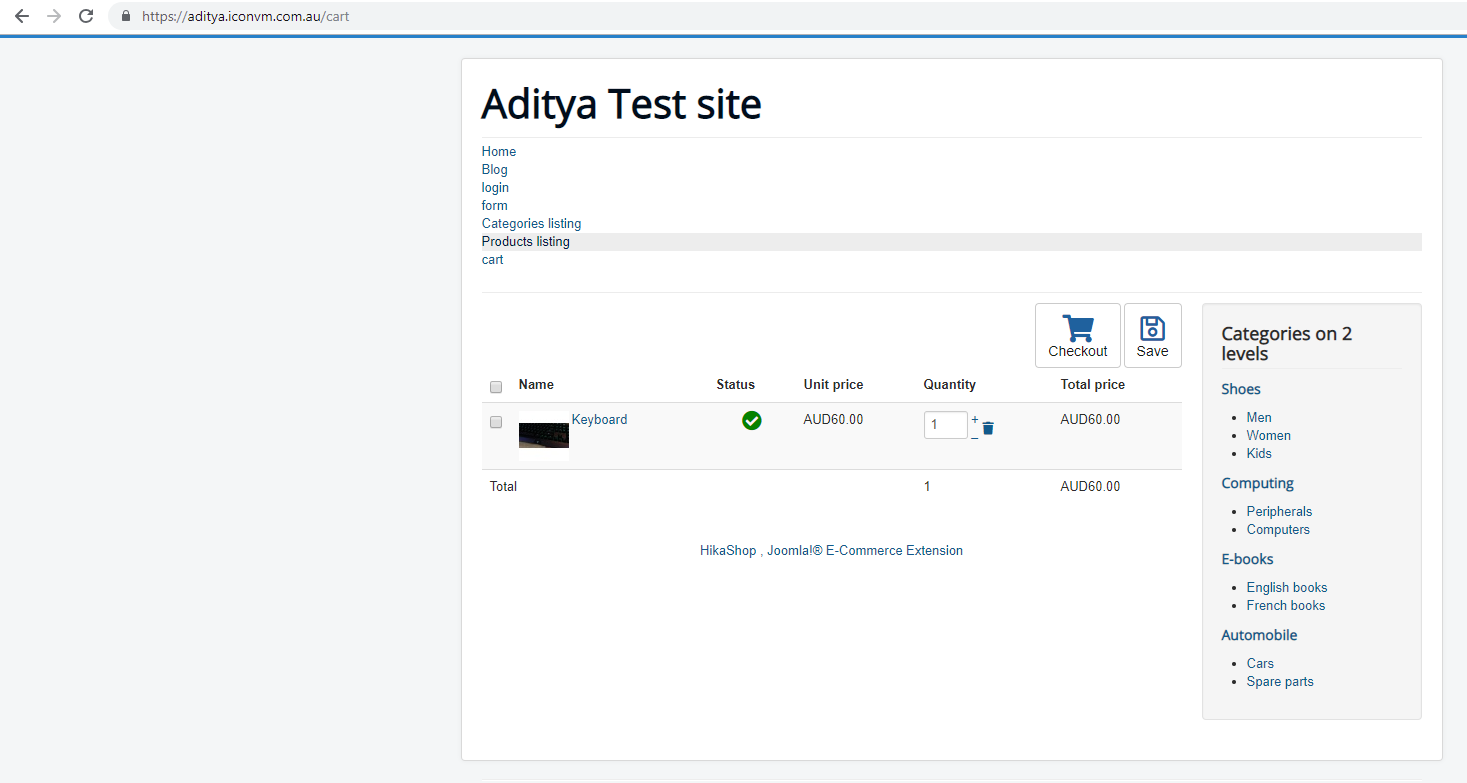Screen dimensions: 1467x783
Task: Delete Keyboard using the trash icon
Action: click(988, 428)
